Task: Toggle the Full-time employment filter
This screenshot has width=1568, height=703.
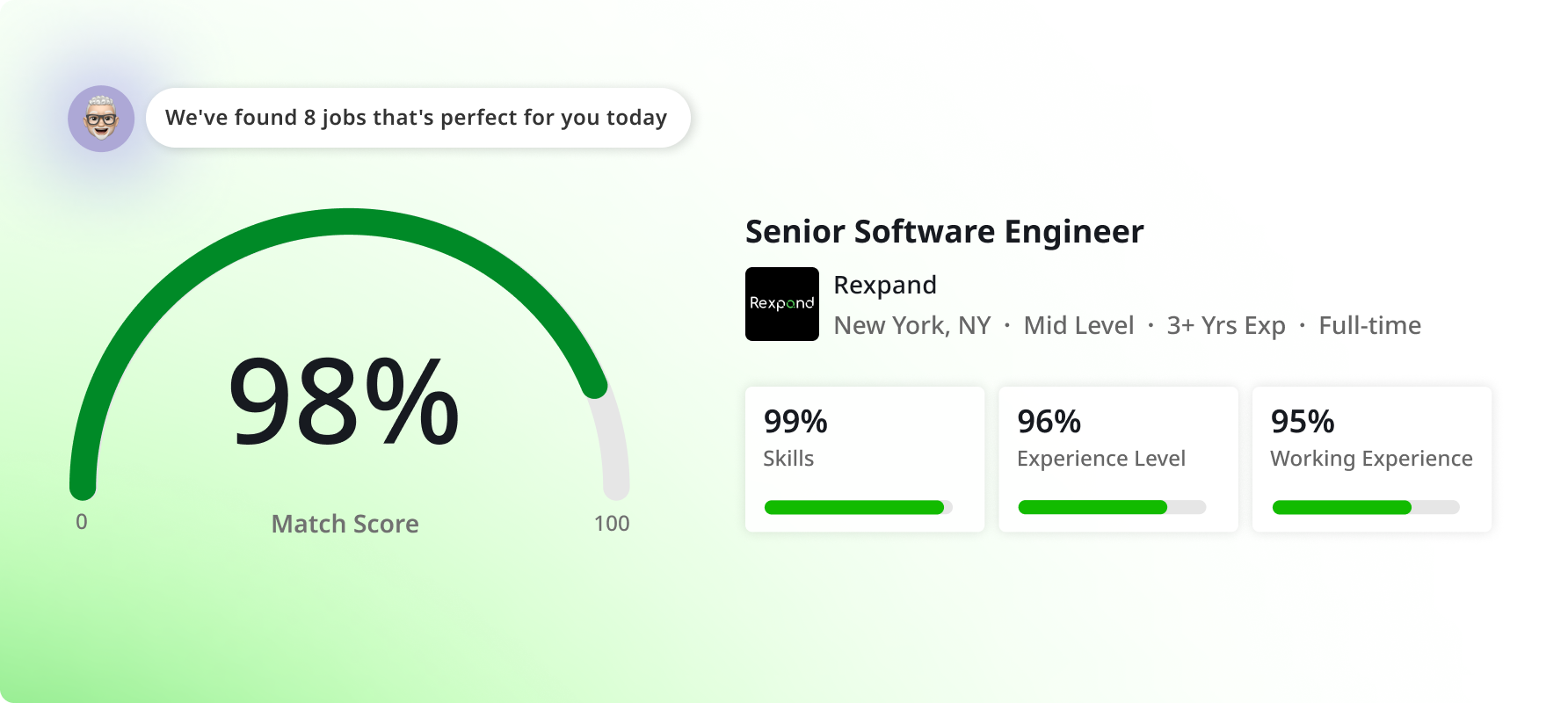Action: [1369, 325]
